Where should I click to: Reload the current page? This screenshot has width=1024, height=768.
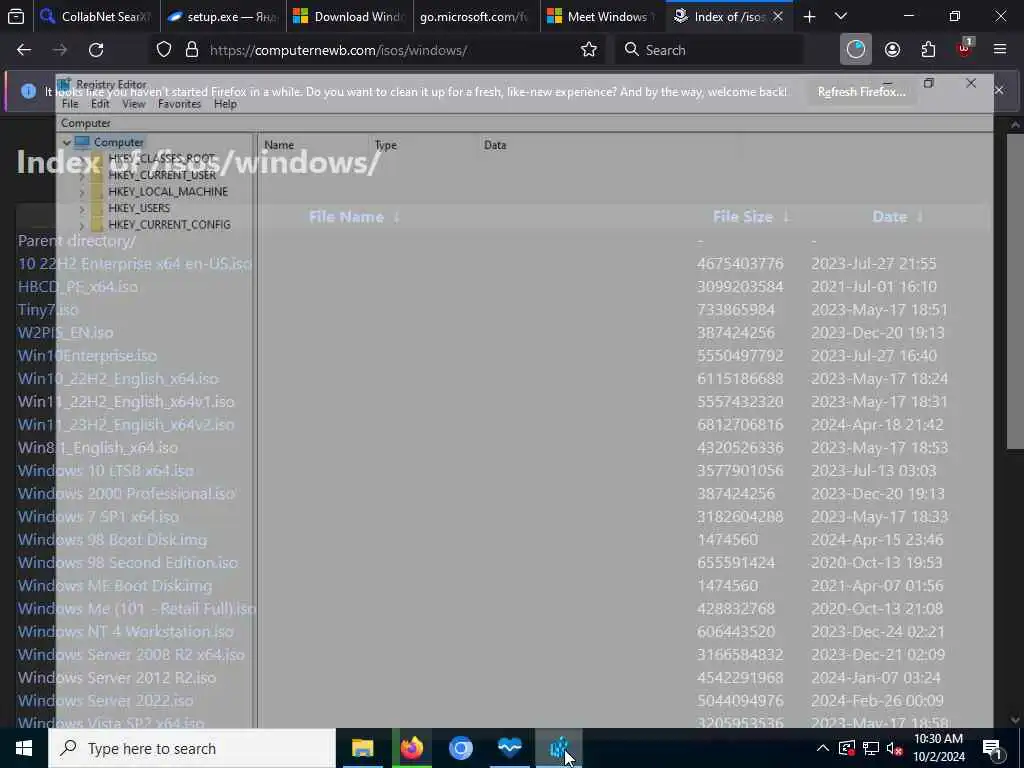point(96,50)
